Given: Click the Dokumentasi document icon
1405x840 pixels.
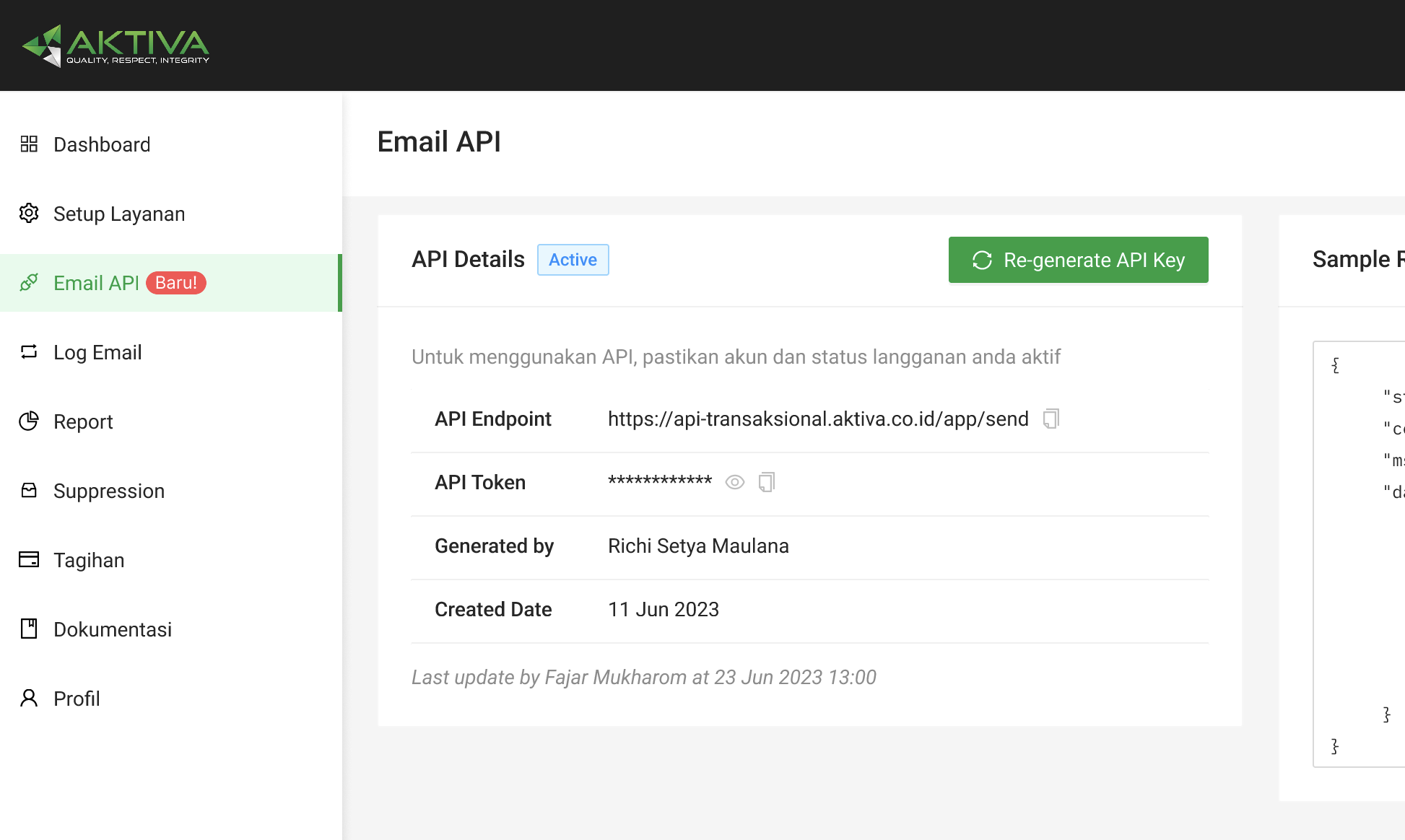Looking at the screenshot, I should click(x=30, y=629).
